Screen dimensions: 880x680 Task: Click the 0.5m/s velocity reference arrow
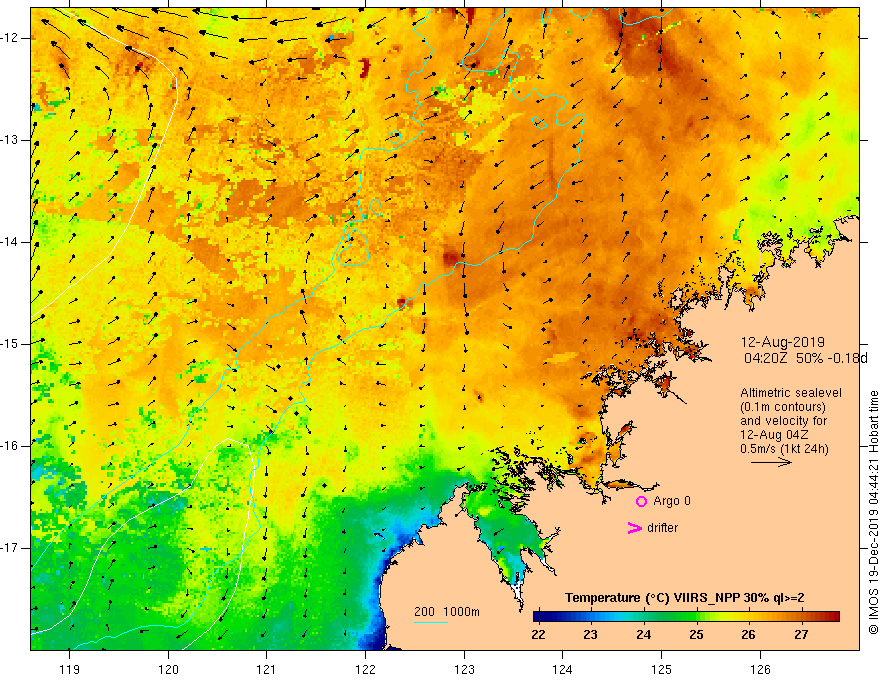click(771, 462)
